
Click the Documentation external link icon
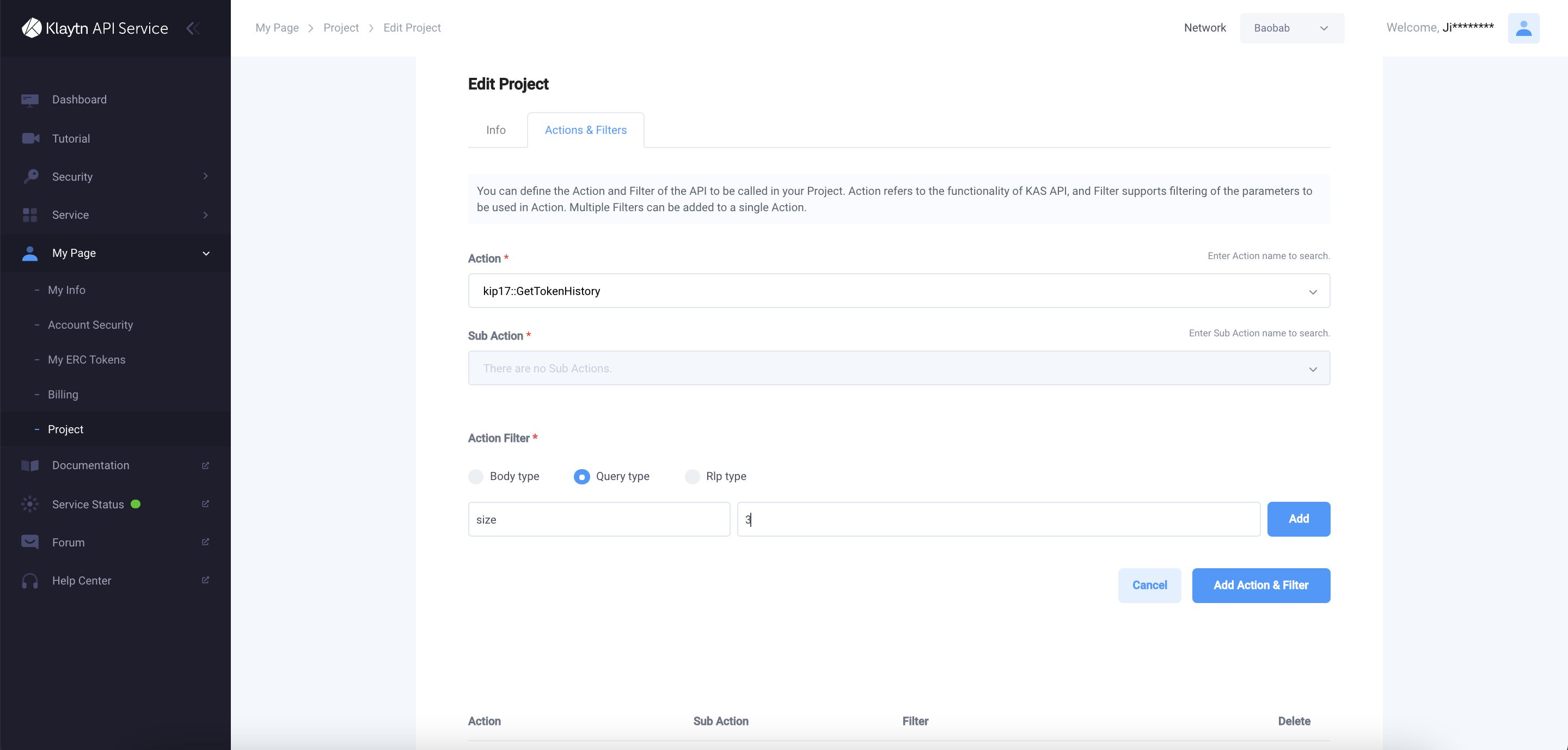tap(205, 465)
